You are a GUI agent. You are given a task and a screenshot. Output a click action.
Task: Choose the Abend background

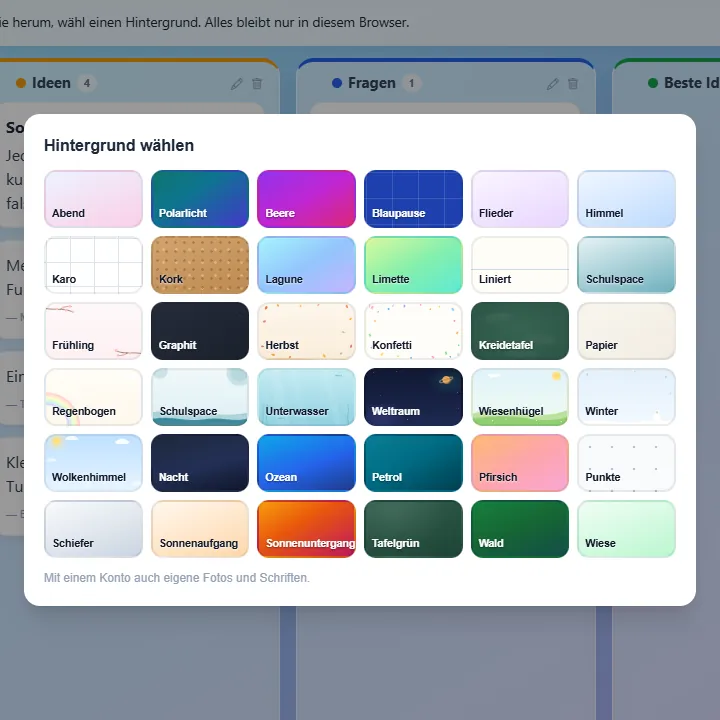(93, 199)
